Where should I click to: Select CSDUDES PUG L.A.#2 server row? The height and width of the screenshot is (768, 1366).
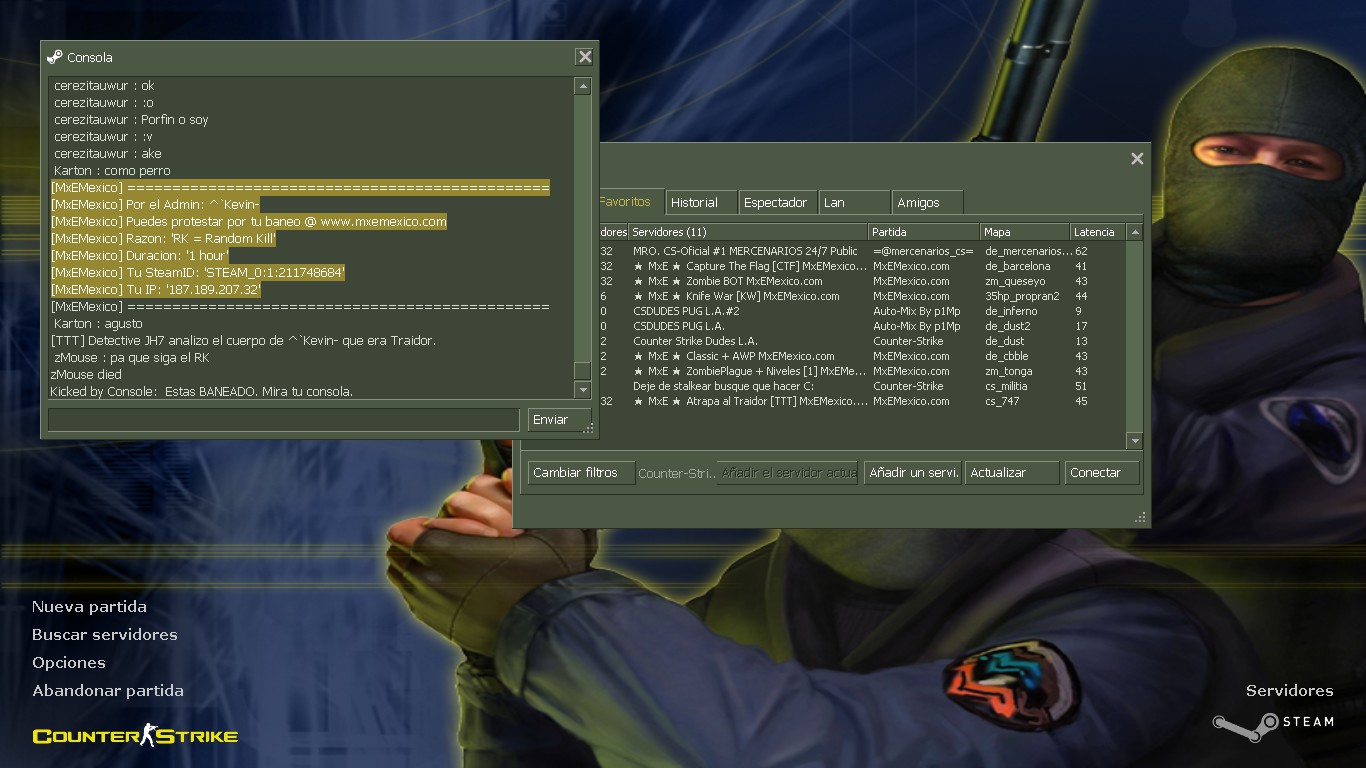(862, 311)
